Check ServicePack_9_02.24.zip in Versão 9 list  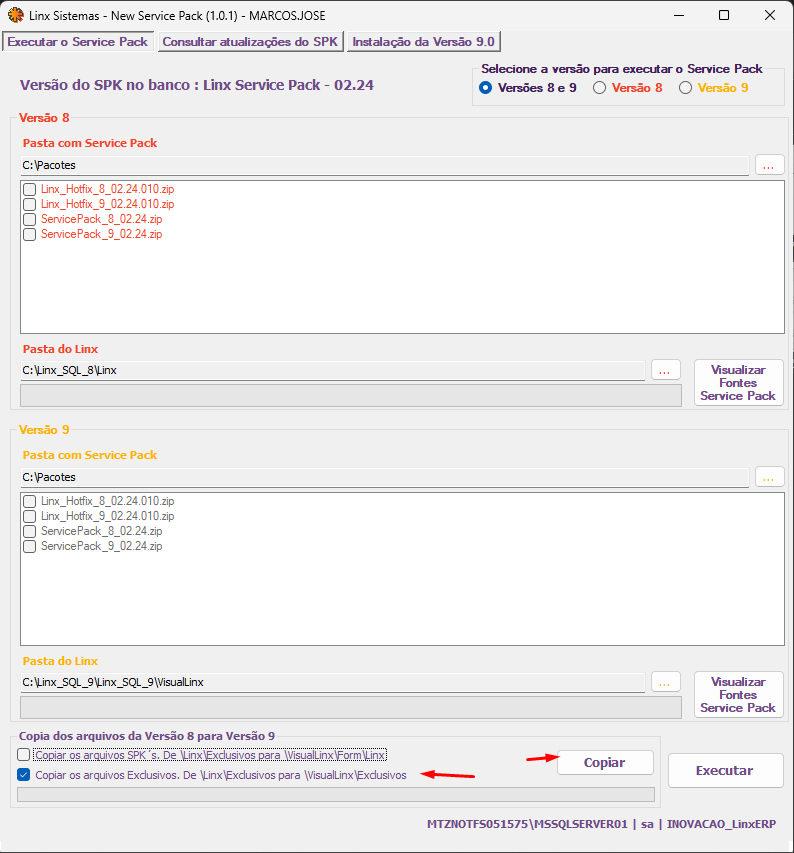[29, 546]
